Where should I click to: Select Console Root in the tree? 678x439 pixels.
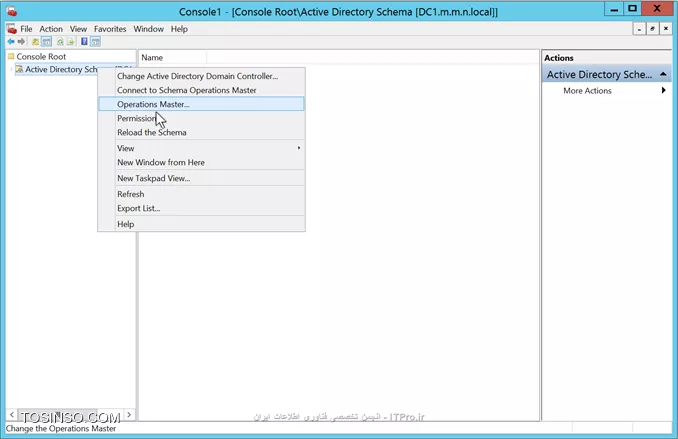(x=41, y=57)
